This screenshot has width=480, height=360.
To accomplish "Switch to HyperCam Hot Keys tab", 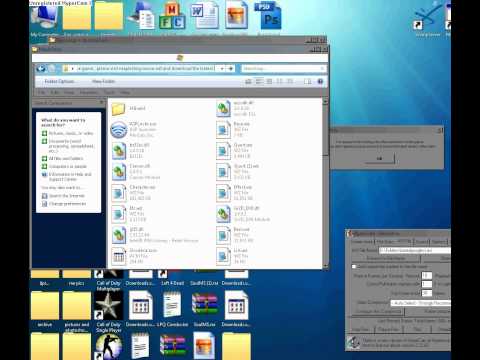I will click(384, 242).
